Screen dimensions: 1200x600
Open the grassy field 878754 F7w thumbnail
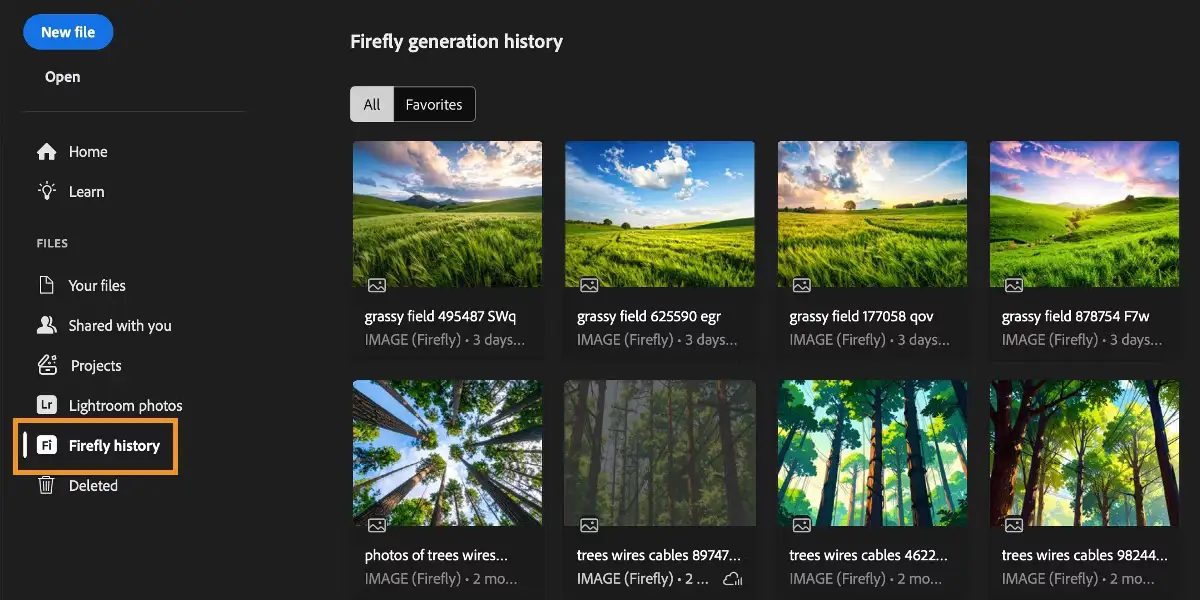(x=1084, y=214)
